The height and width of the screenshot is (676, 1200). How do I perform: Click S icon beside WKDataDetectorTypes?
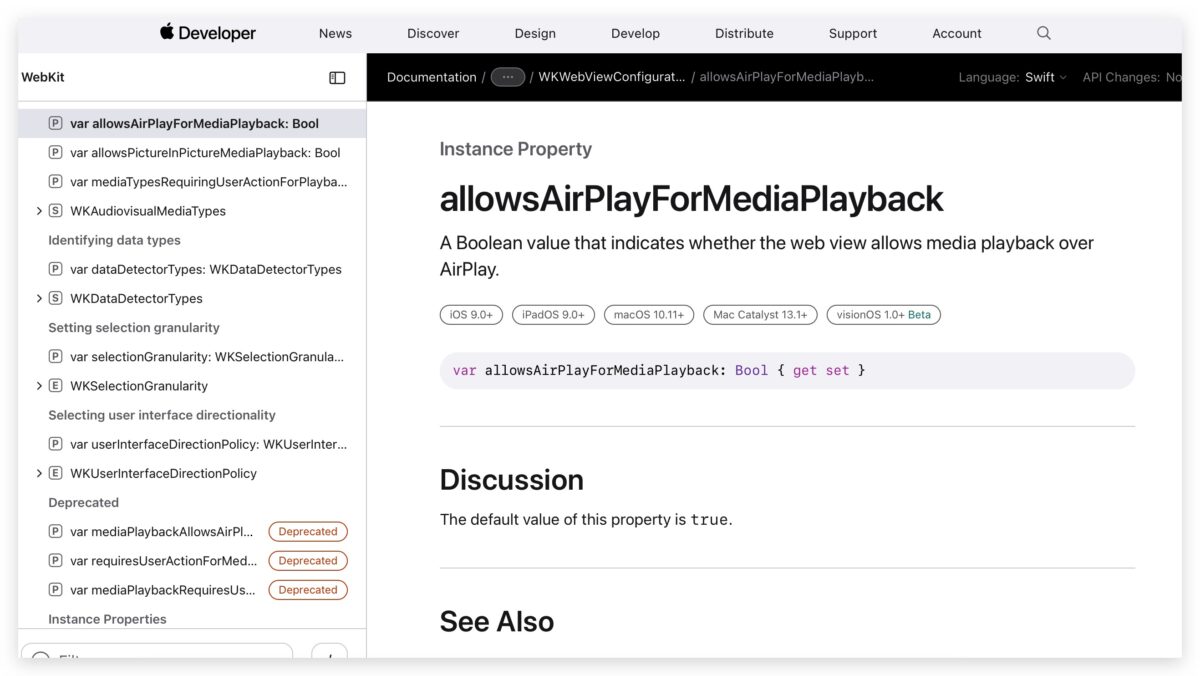click(56, 298)
